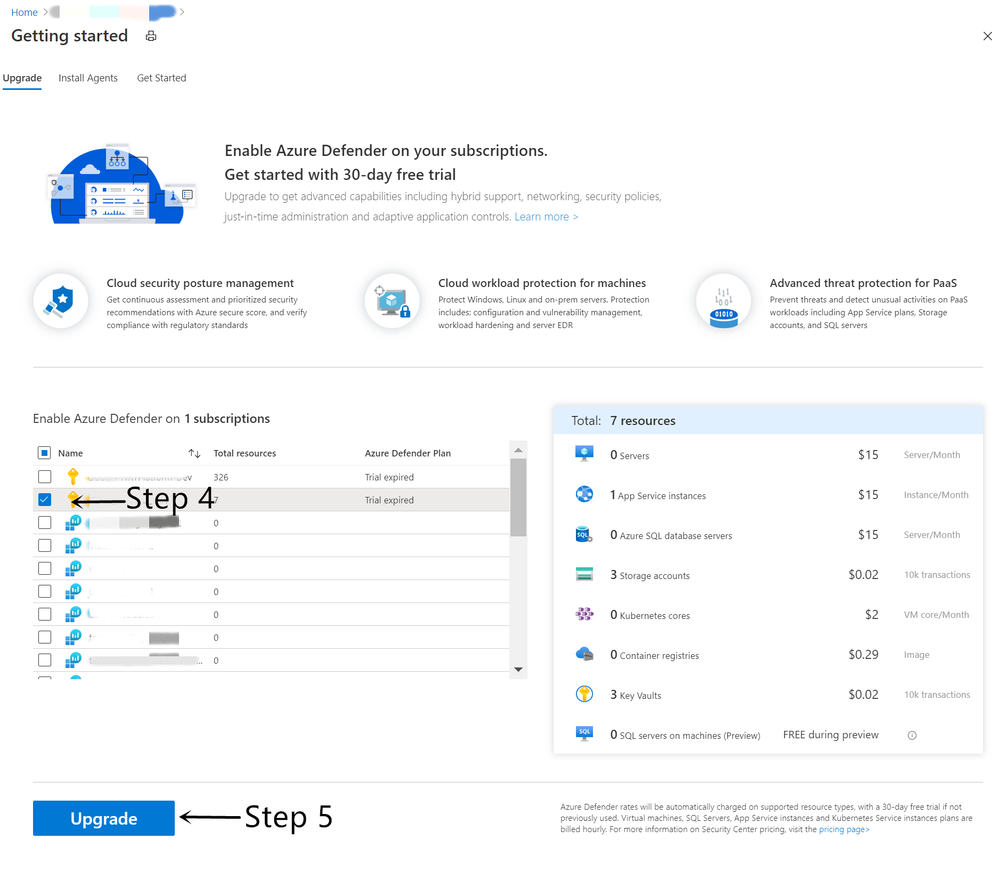This screenshot has height=874, width=999.
Task: Click the Container registries icon
Action: (x=584, y=654)
